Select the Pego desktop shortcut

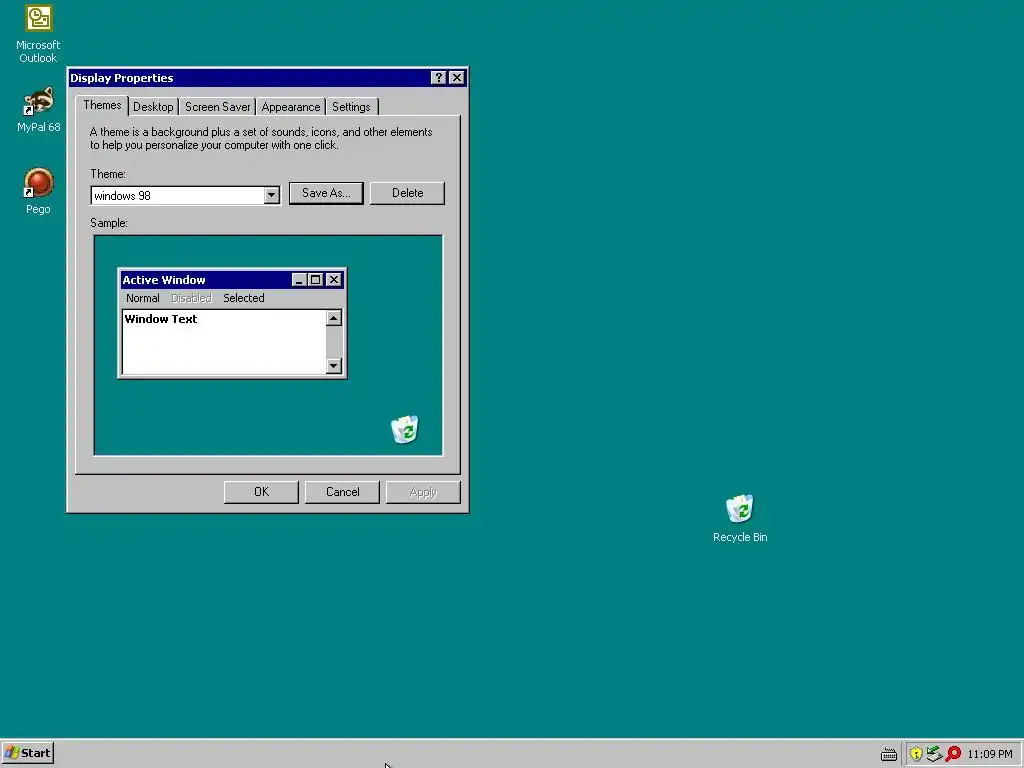38,191
